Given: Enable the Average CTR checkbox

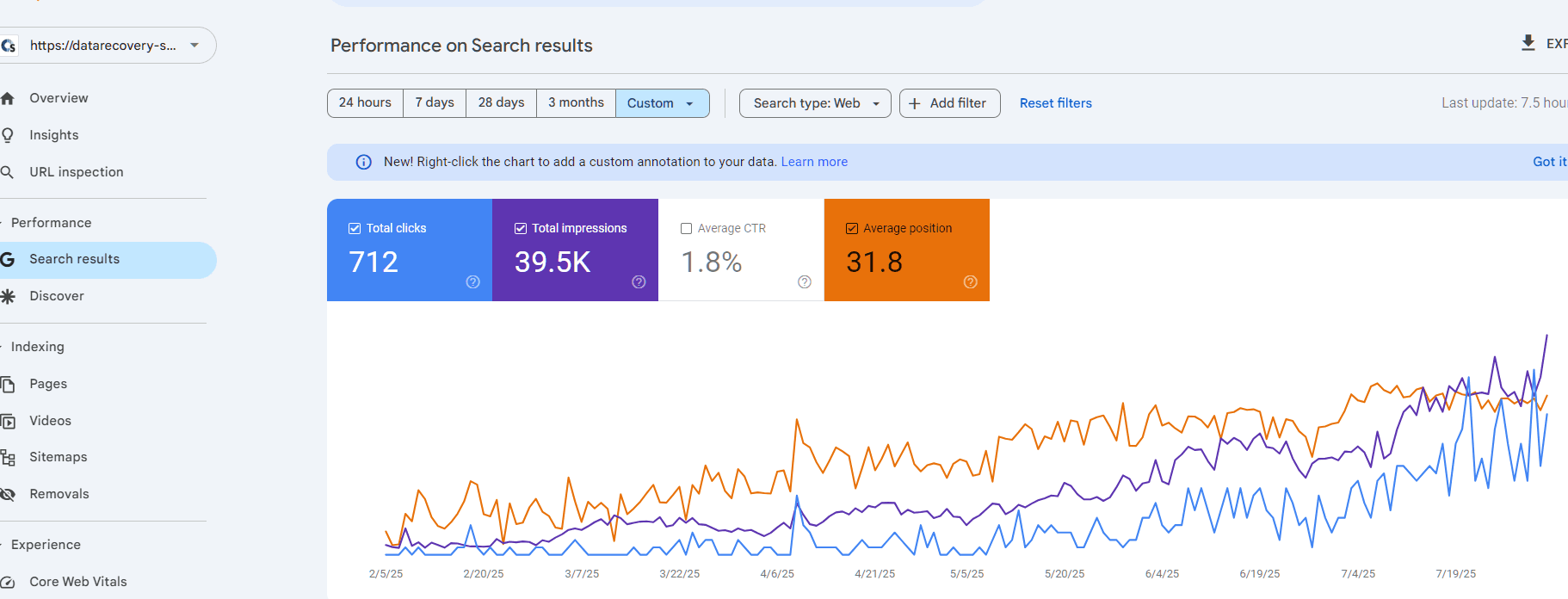Looking at the screenshot, I should tap(687, 228).
